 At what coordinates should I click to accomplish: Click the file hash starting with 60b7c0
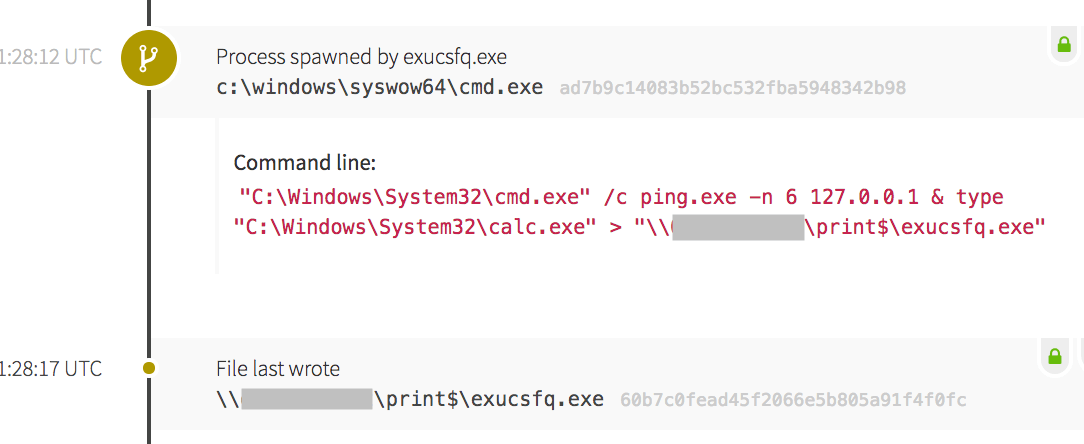point(793,401)
